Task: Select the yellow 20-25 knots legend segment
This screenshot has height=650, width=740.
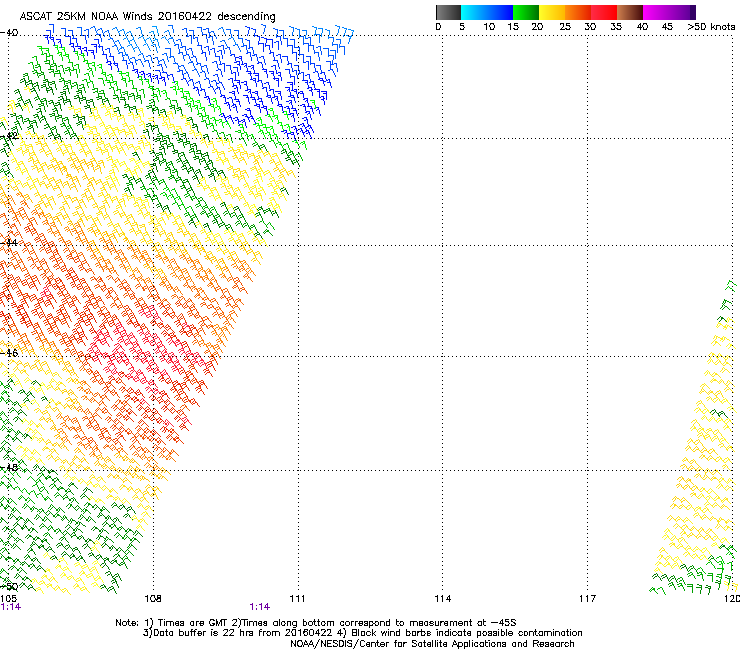Action: [x=552, y=12]
